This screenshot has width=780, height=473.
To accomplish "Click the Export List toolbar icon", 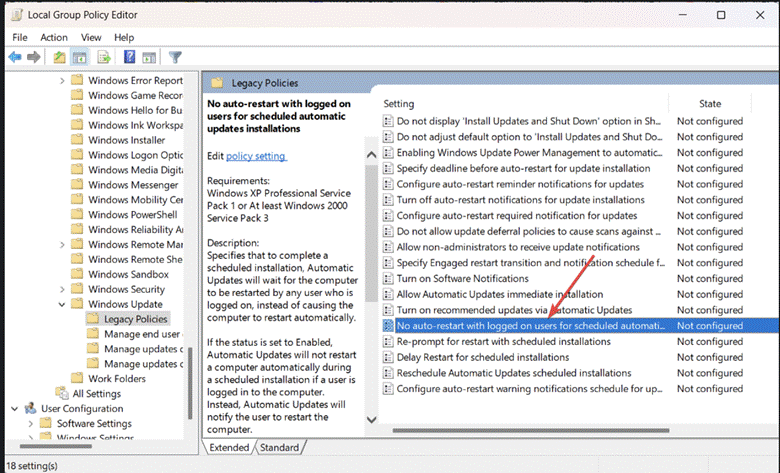I will (104, 57).
